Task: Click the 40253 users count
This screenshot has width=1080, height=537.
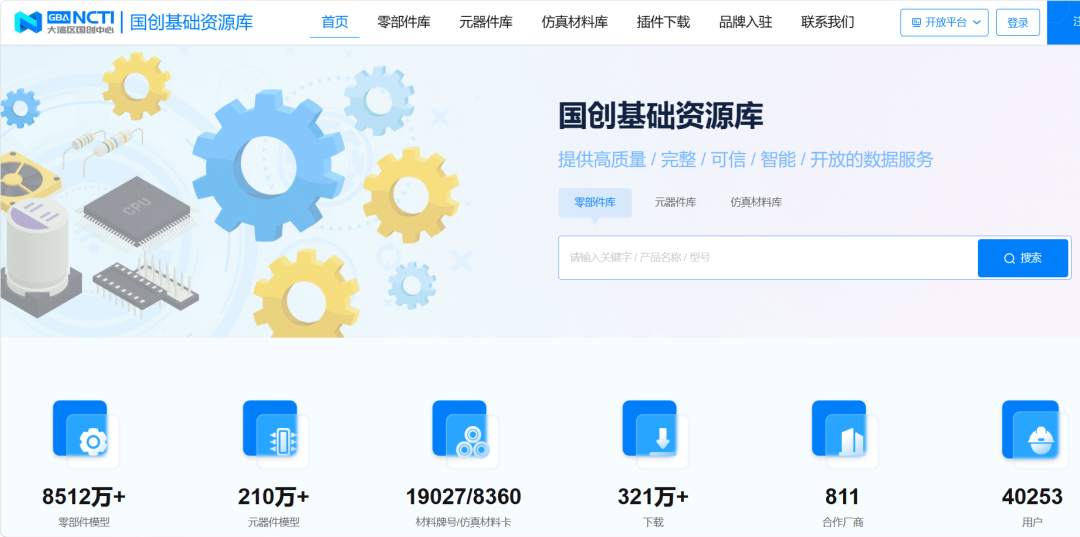Action: (x=1032, y=496)
